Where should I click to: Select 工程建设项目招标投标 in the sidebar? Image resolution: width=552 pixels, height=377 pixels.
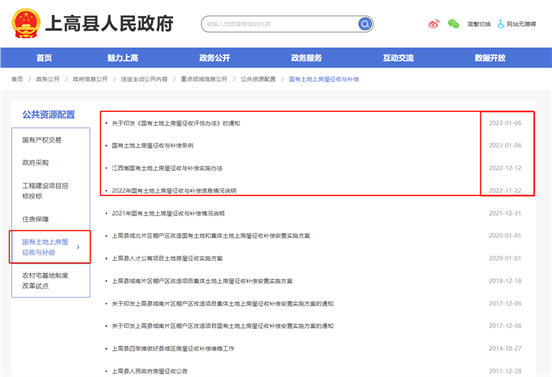point(45,191)
